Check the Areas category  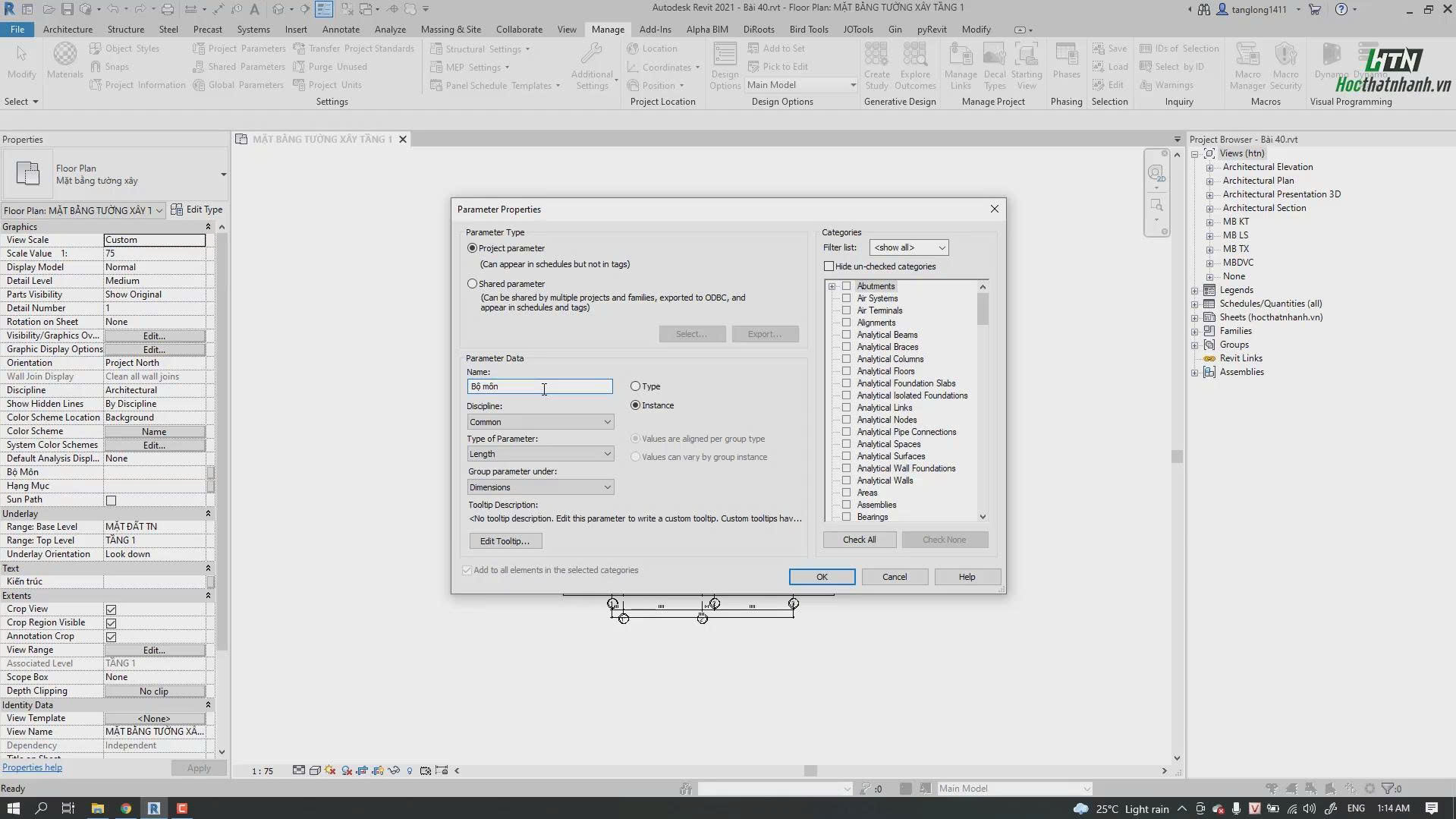[847, 493]
